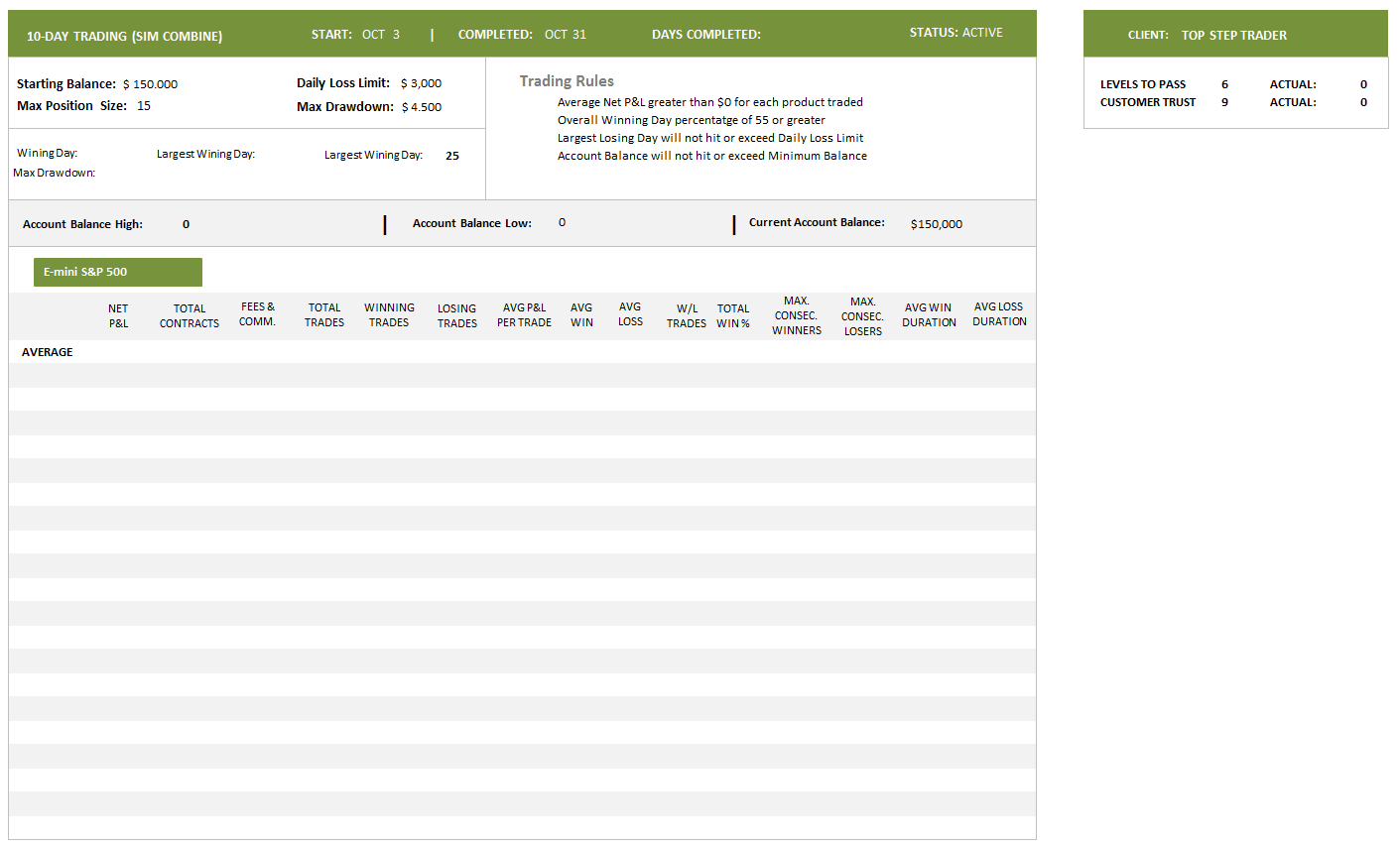This screenshot has width=1400, height=850.
Task: Select ACTUAL value in LEVELS TO PASS row
Action: click(x=1363, y=84)
